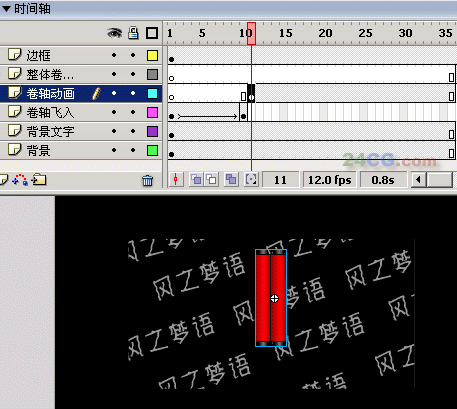The image size is (457, 409).
Task: Click motion tween span on 卷轴飞入 layer
Action: [x=204, y=113]
